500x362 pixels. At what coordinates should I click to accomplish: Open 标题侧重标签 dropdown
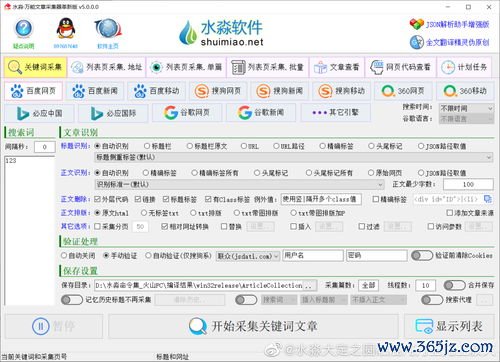tap(294, 157)
